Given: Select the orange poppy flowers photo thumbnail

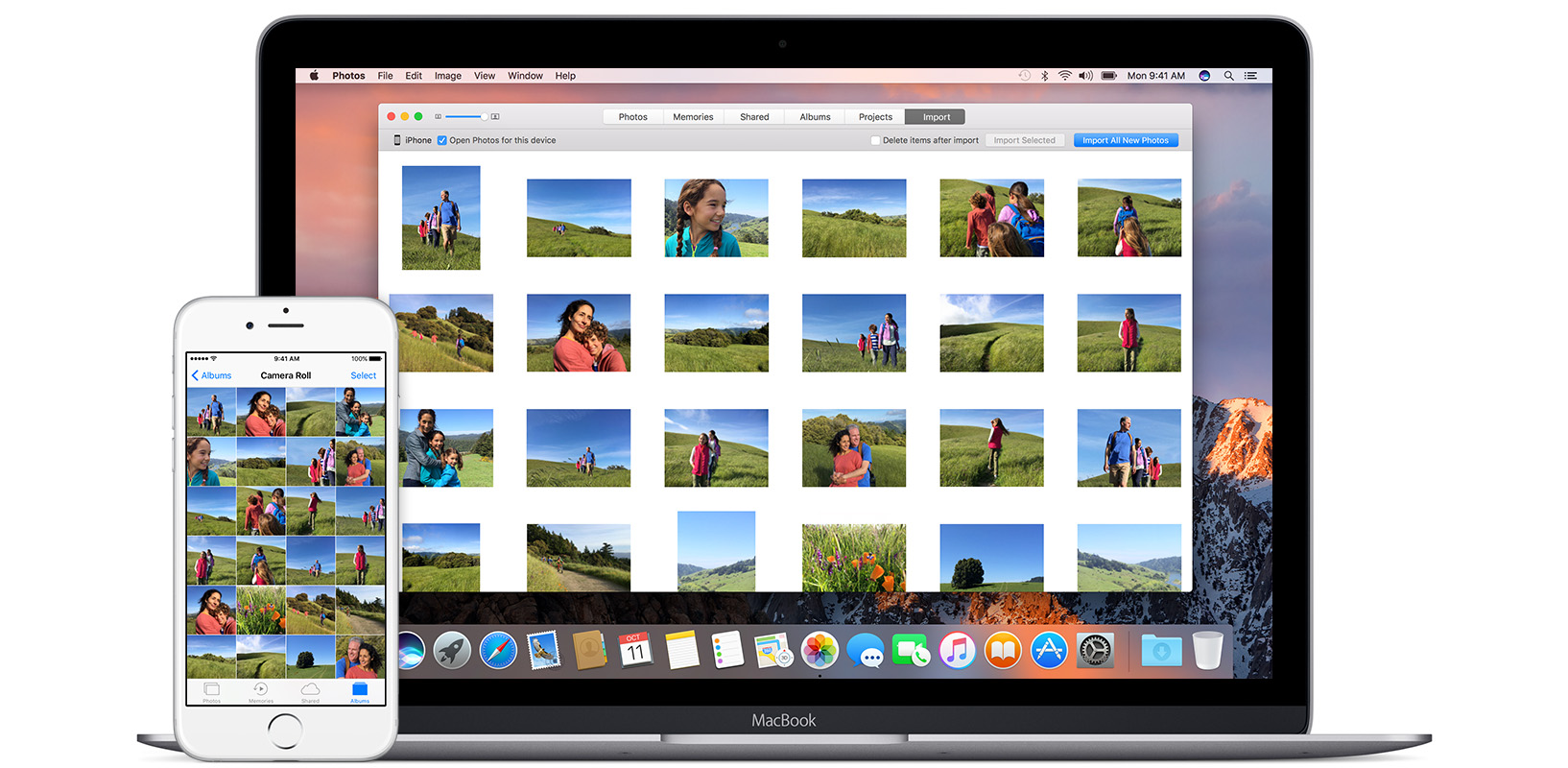Looking at the screenshot, I should 854,557.
